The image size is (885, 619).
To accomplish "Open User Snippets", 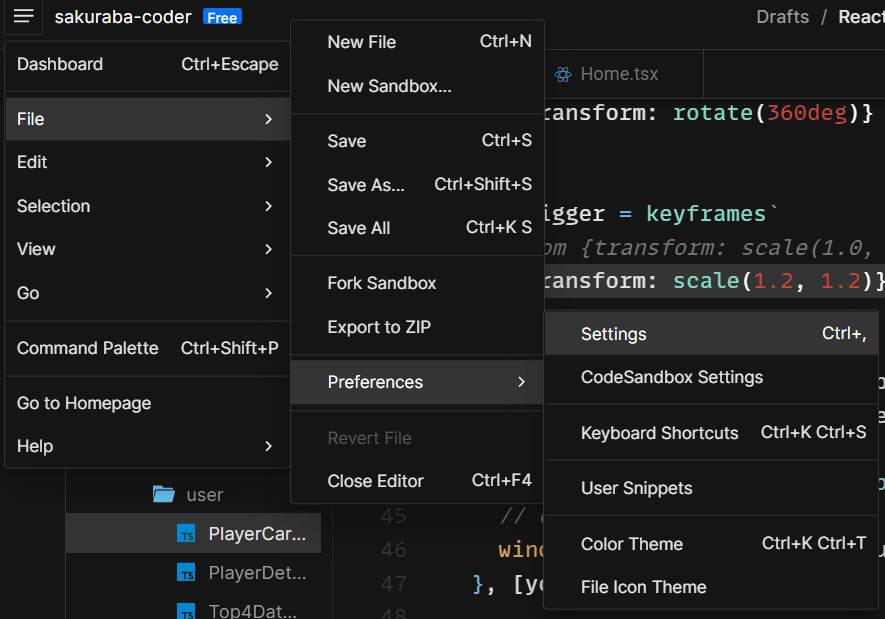I will click(x=711, y=488).
